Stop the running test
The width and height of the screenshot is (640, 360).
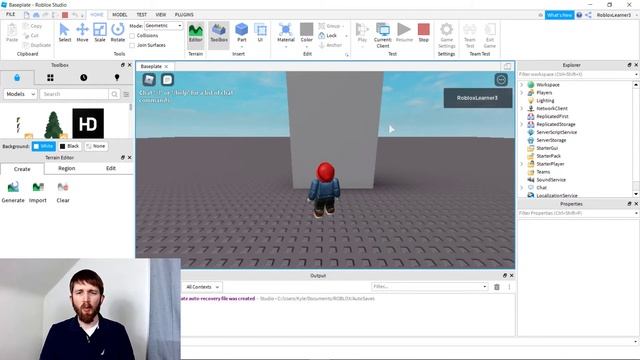click(424, 33)
